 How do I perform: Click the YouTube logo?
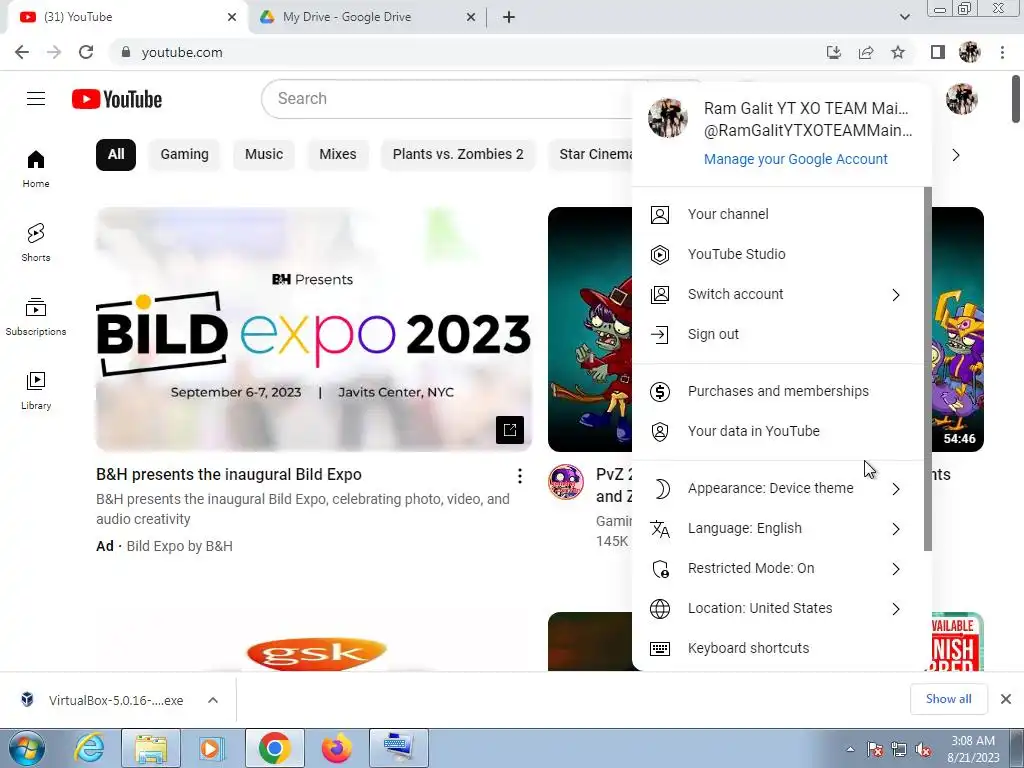tap(117, 99)
